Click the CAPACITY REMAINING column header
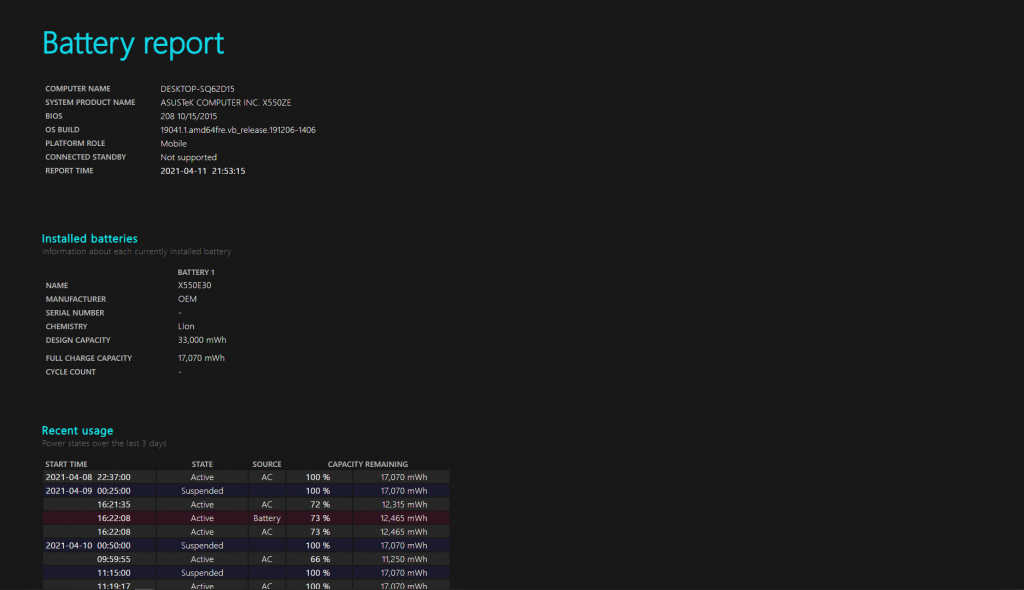 [367, 464]
